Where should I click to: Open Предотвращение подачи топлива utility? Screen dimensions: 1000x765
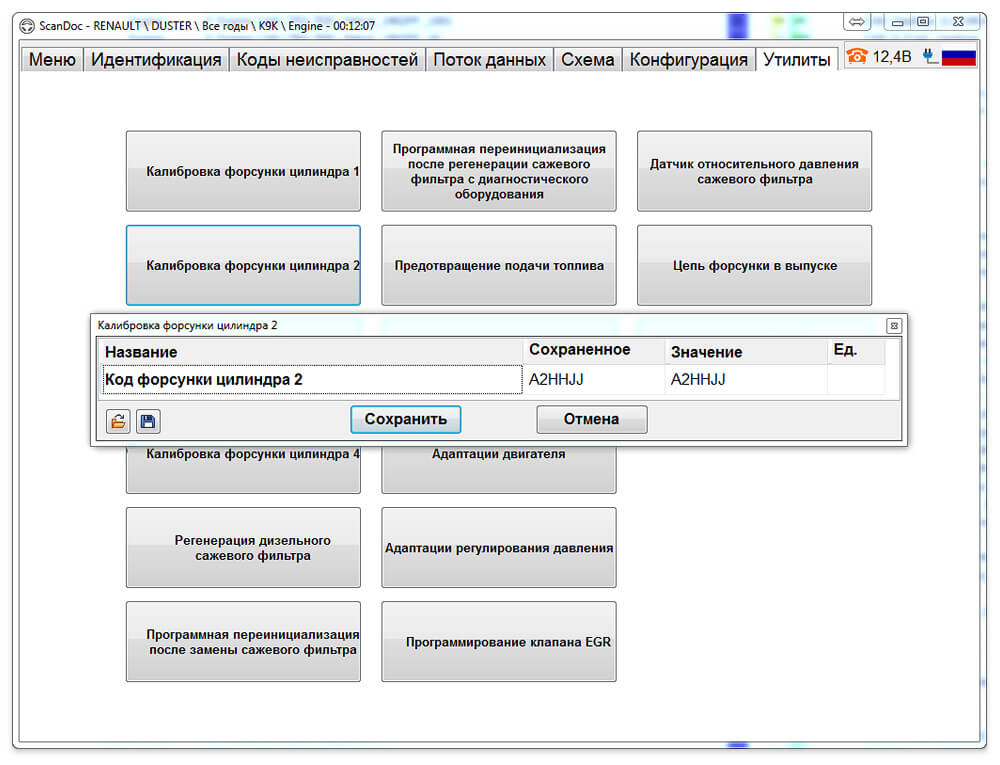(x=499, y=266)
